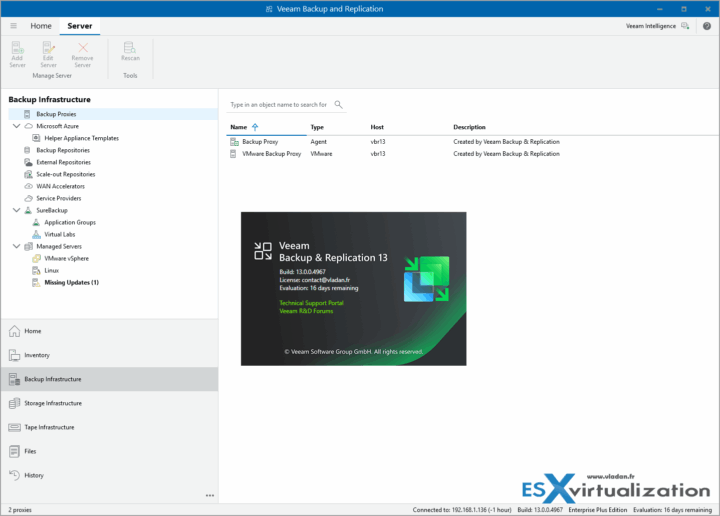The width and height of the screenshot is (720, 516).
Task: Click the Backup Repositories node icon
Action: [x=27, y=150]
